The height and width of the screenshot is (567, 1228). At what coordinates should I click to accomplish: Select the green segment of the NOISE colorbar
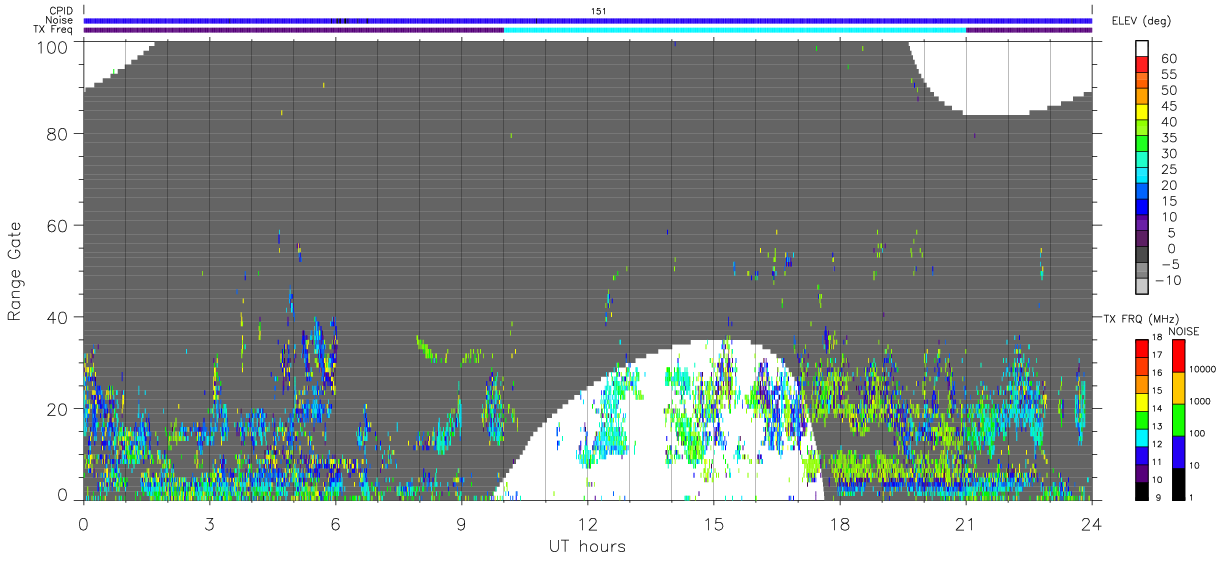pos(1179,420)
